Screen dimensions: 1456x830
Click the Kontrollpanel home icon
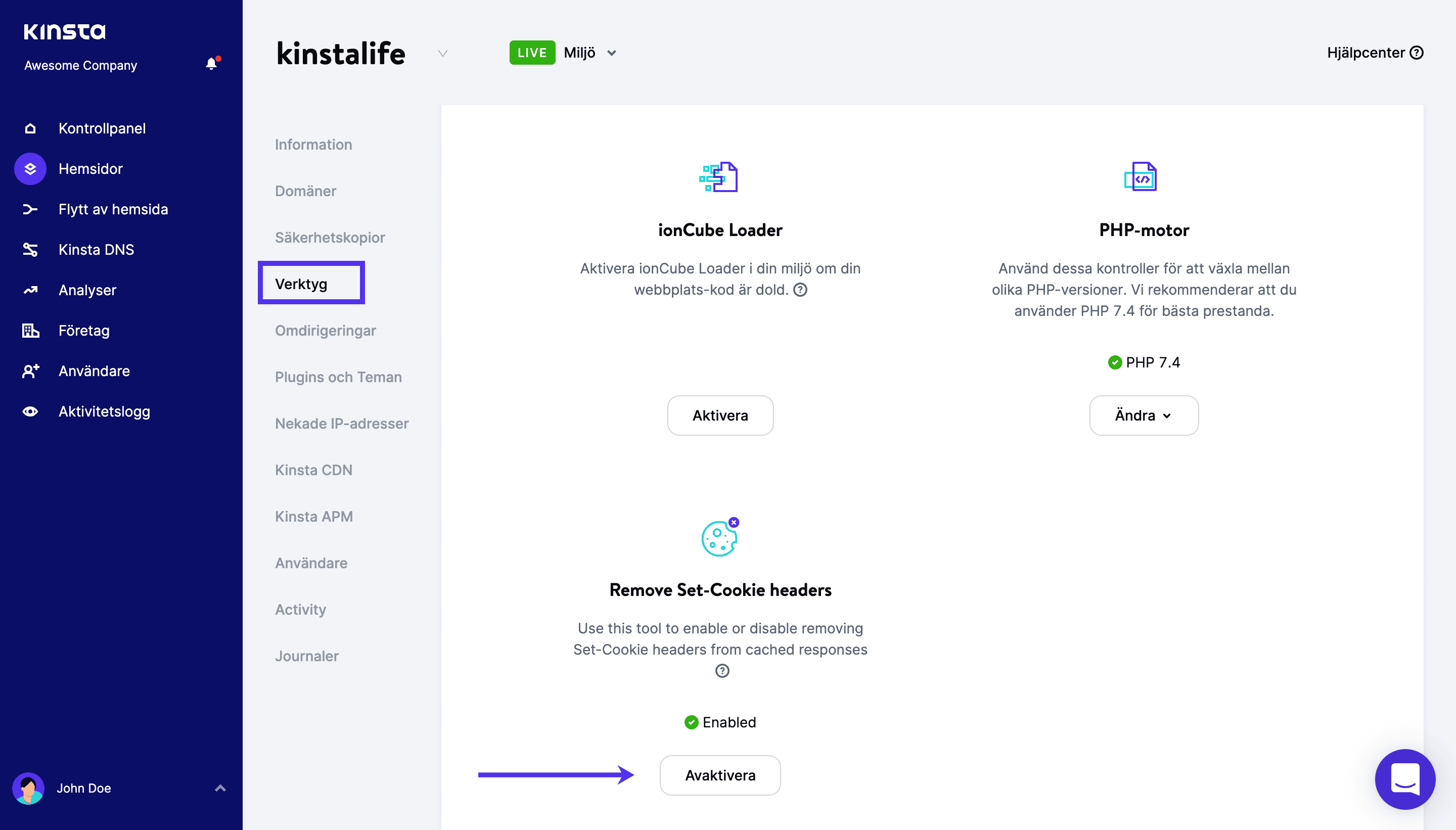pyautogui.click(x=30, y=128)
